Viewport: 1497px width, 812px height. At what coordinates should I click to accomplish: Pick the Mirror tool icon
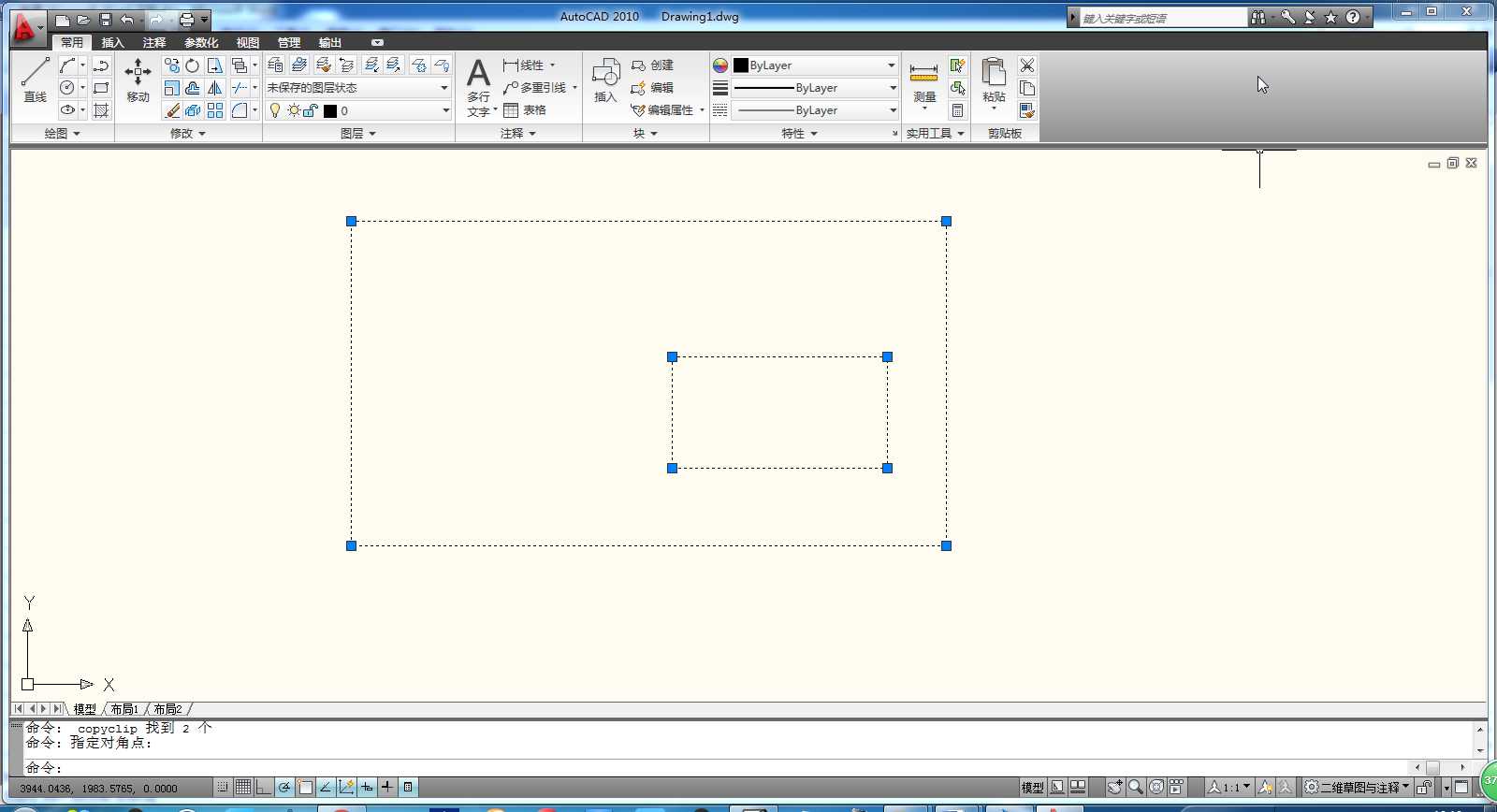(x=215, y=88)
